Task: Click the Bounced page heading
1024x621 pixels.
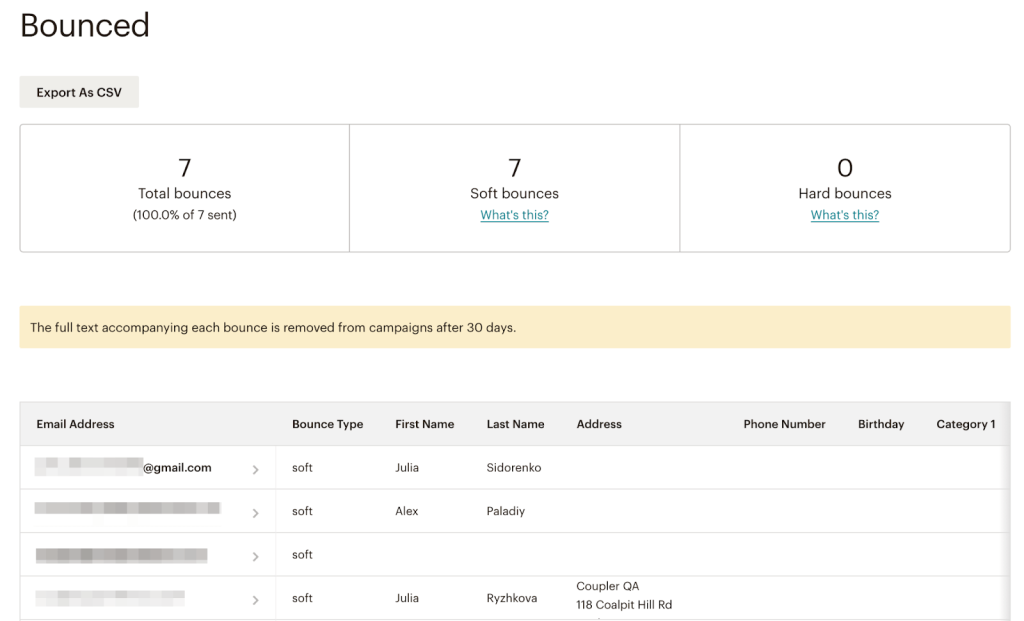Action: click(x=84, y=26)
